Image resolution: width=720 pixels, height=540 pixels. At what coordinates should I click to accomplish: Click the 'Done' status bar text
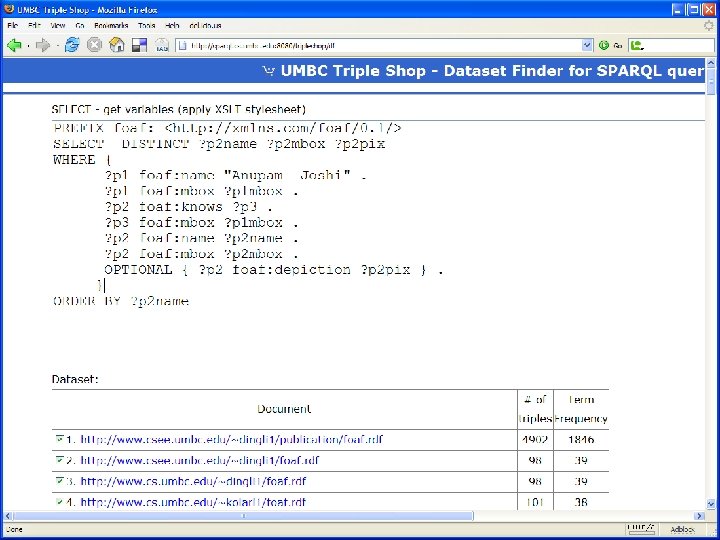tap(14, 529)
